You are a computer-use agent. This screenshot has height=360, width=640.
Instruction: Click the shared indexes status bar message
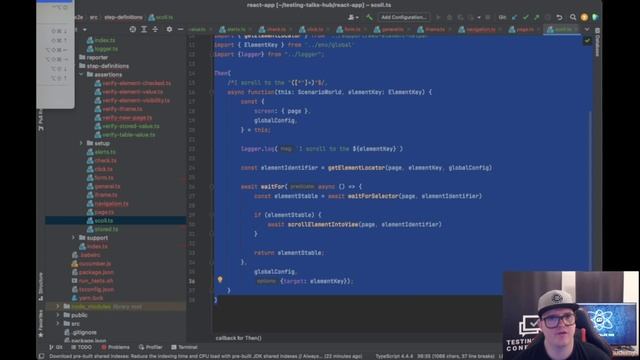click(x=205, y=356)
